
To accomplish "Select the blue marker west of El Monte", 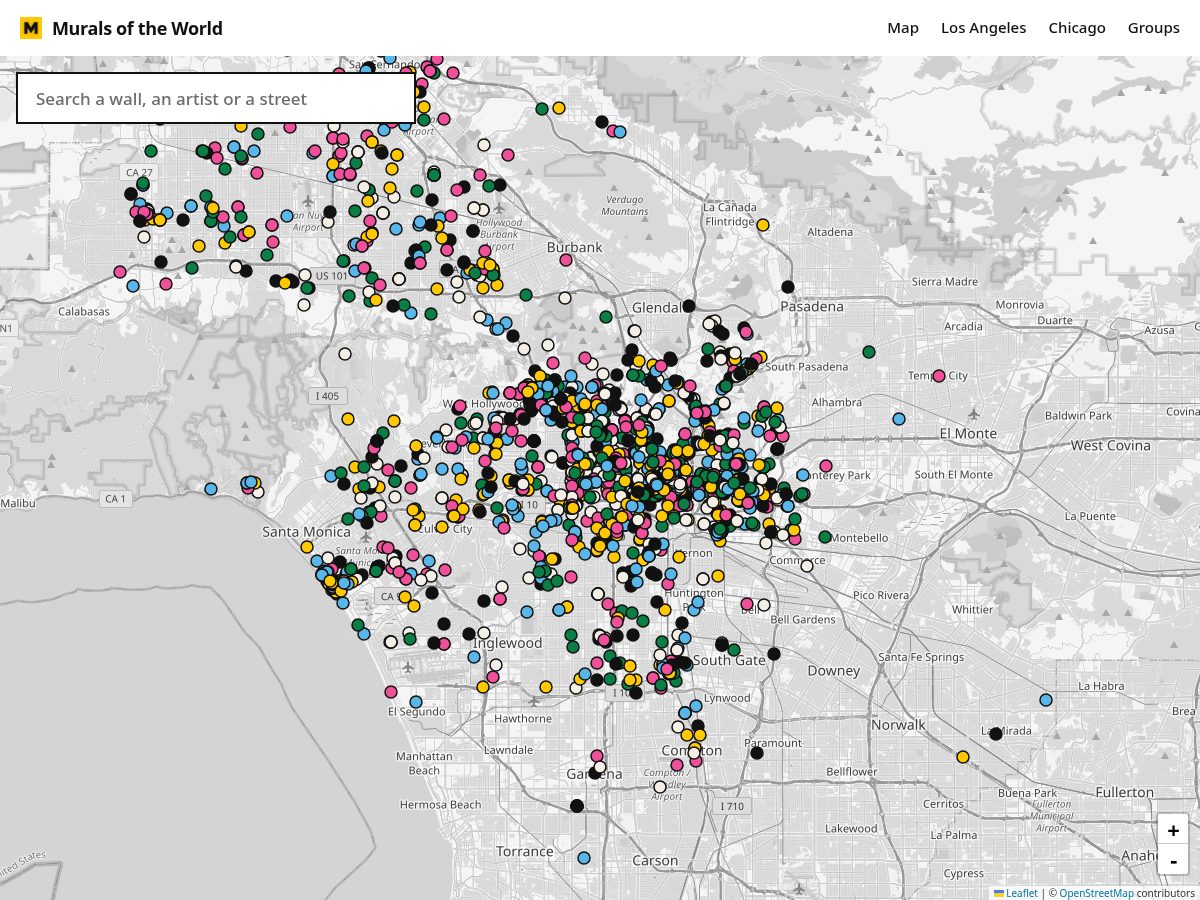I will [899, 418].
